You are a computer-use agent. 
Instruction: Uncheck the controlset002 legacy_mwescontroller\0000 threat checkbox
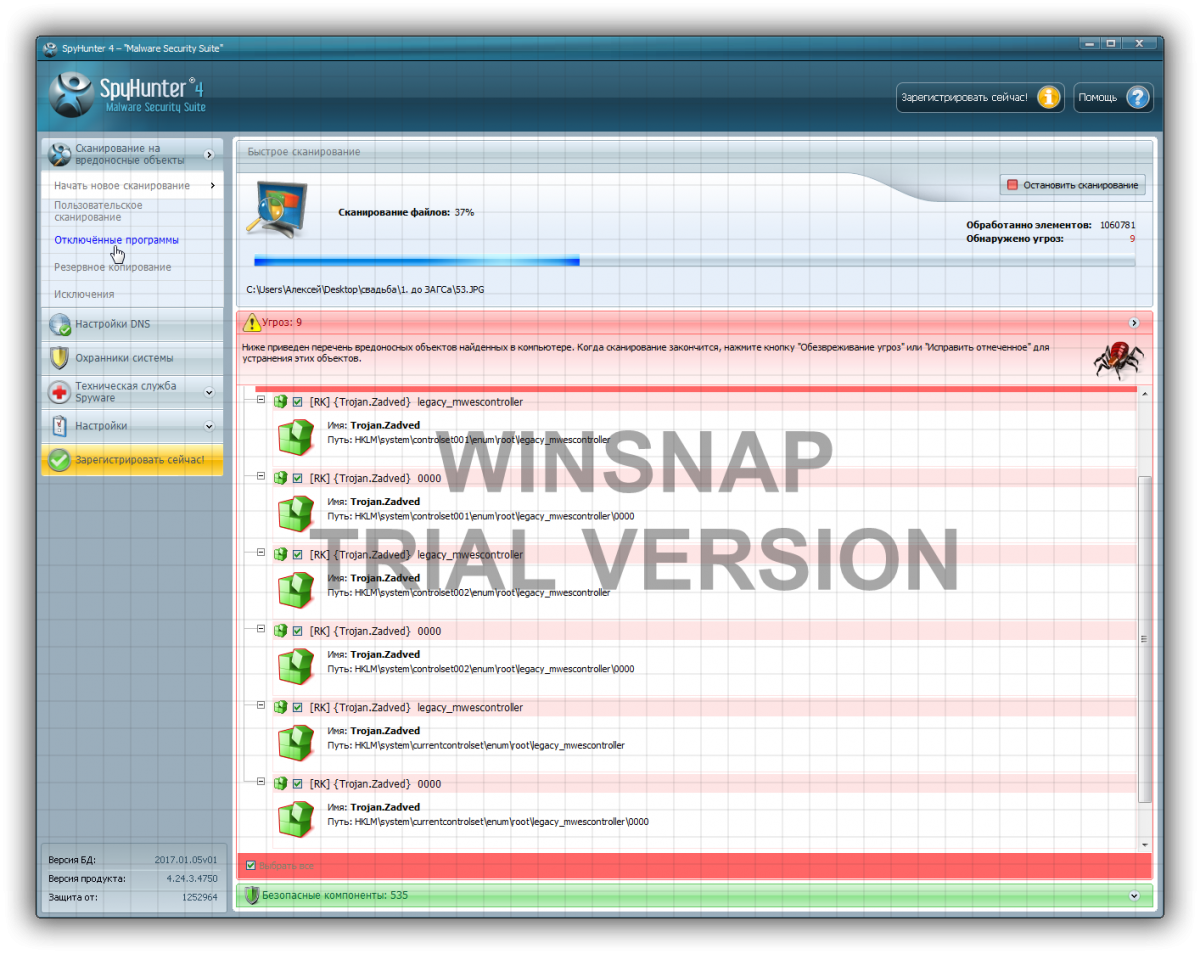click(298, 631)
